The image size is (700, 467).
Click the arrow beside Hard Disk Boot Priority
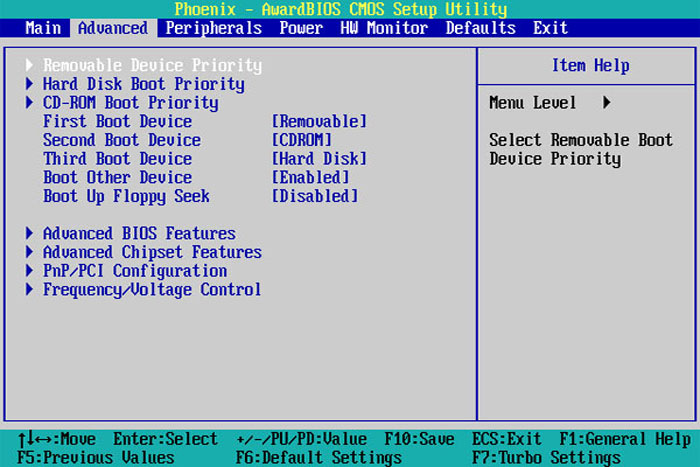point(29,84)
